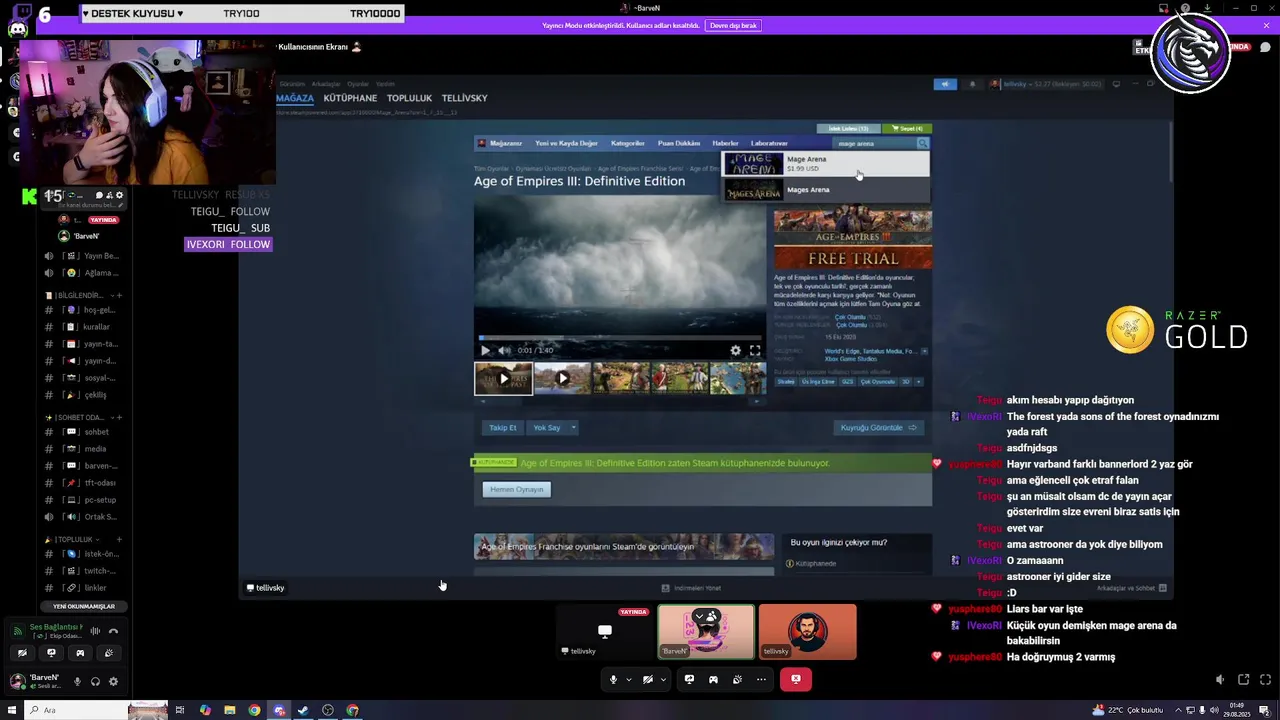1280x720 pixels.
Task: Toggle fullscreen on the trailer player
Action: click(x=755, y=350)
